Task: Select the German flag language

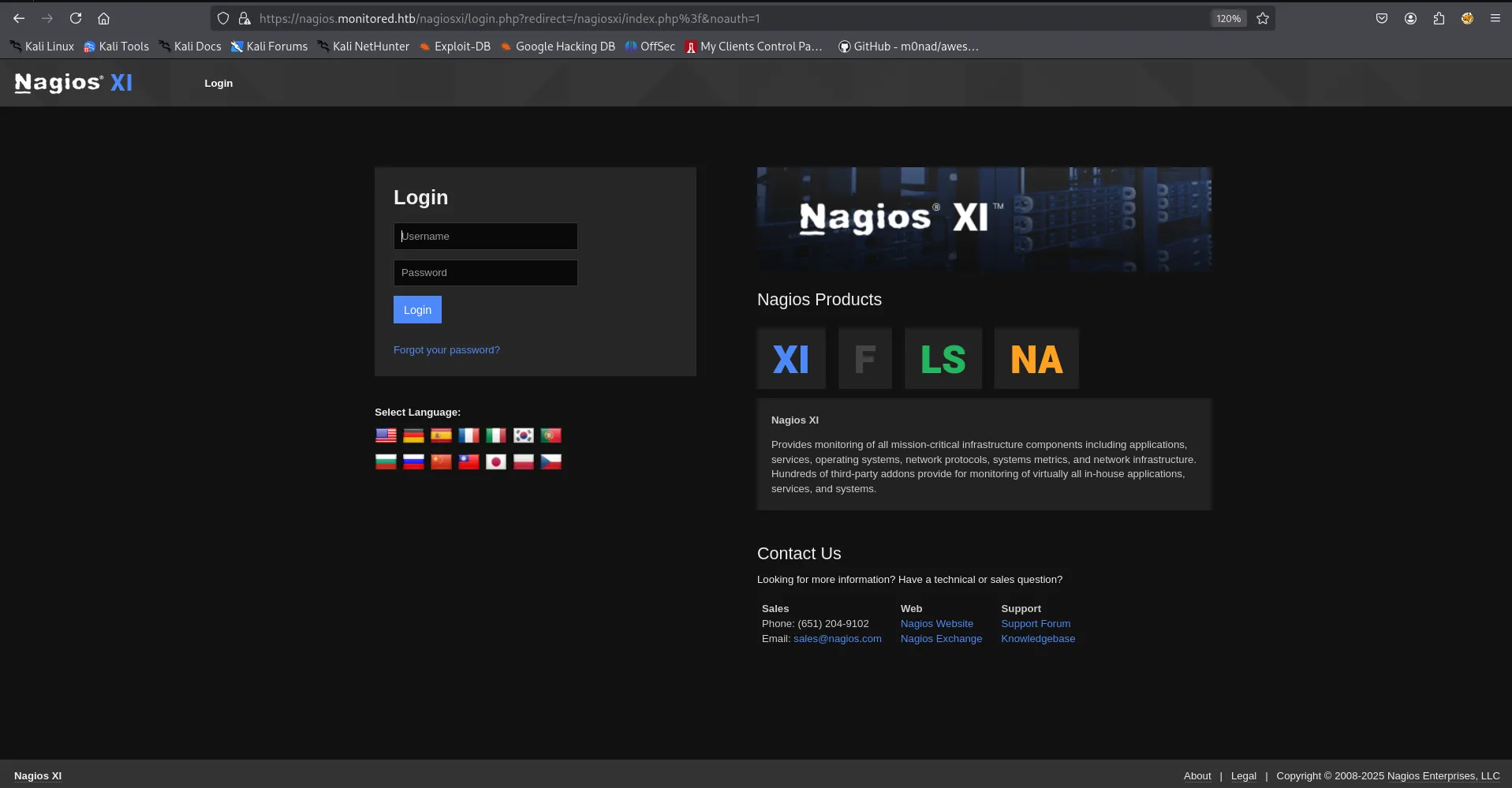Action: 413,435
